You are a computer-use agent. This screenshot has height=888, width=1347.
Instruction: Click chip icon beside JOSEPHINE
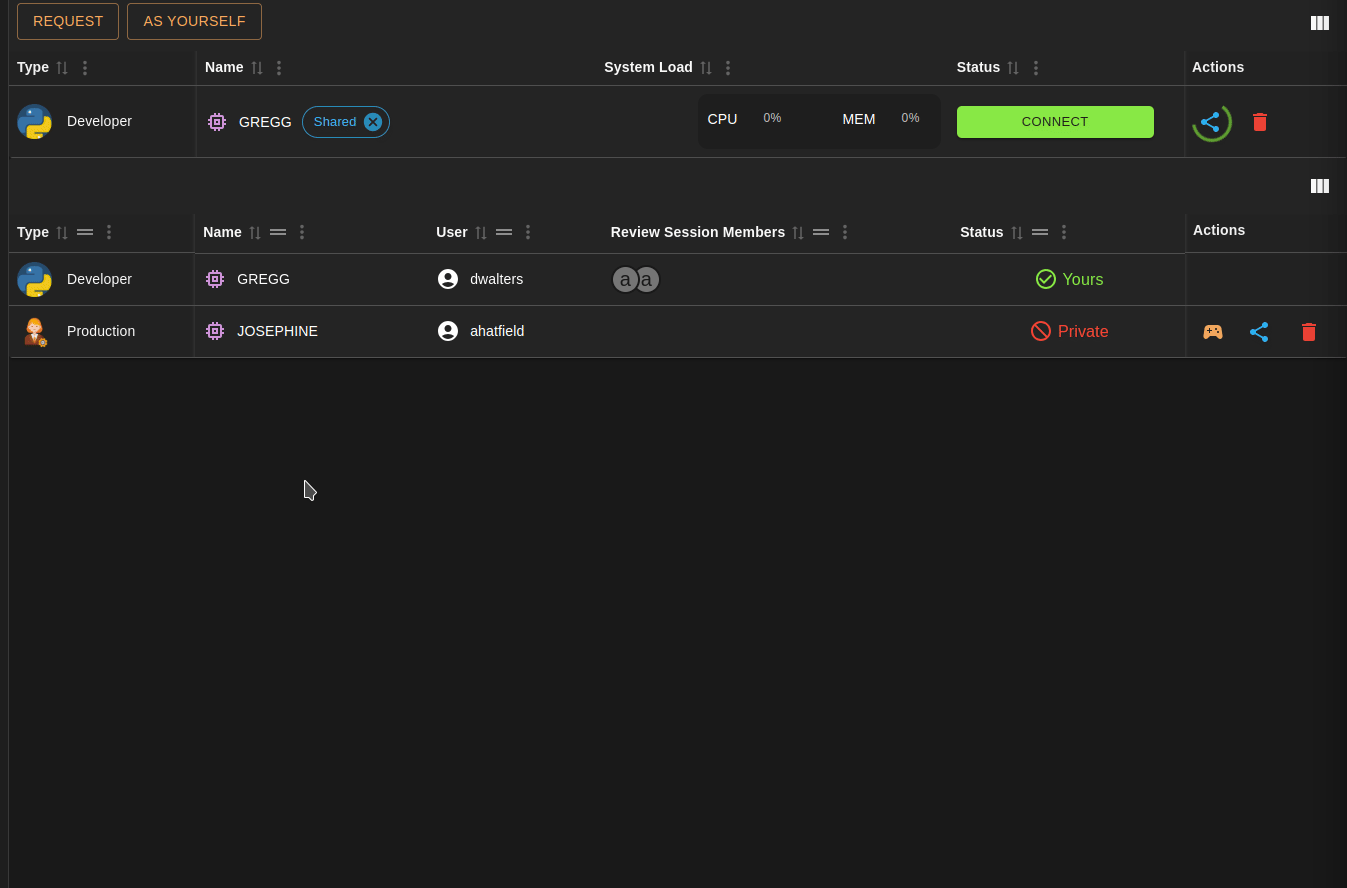pos(215,331)
